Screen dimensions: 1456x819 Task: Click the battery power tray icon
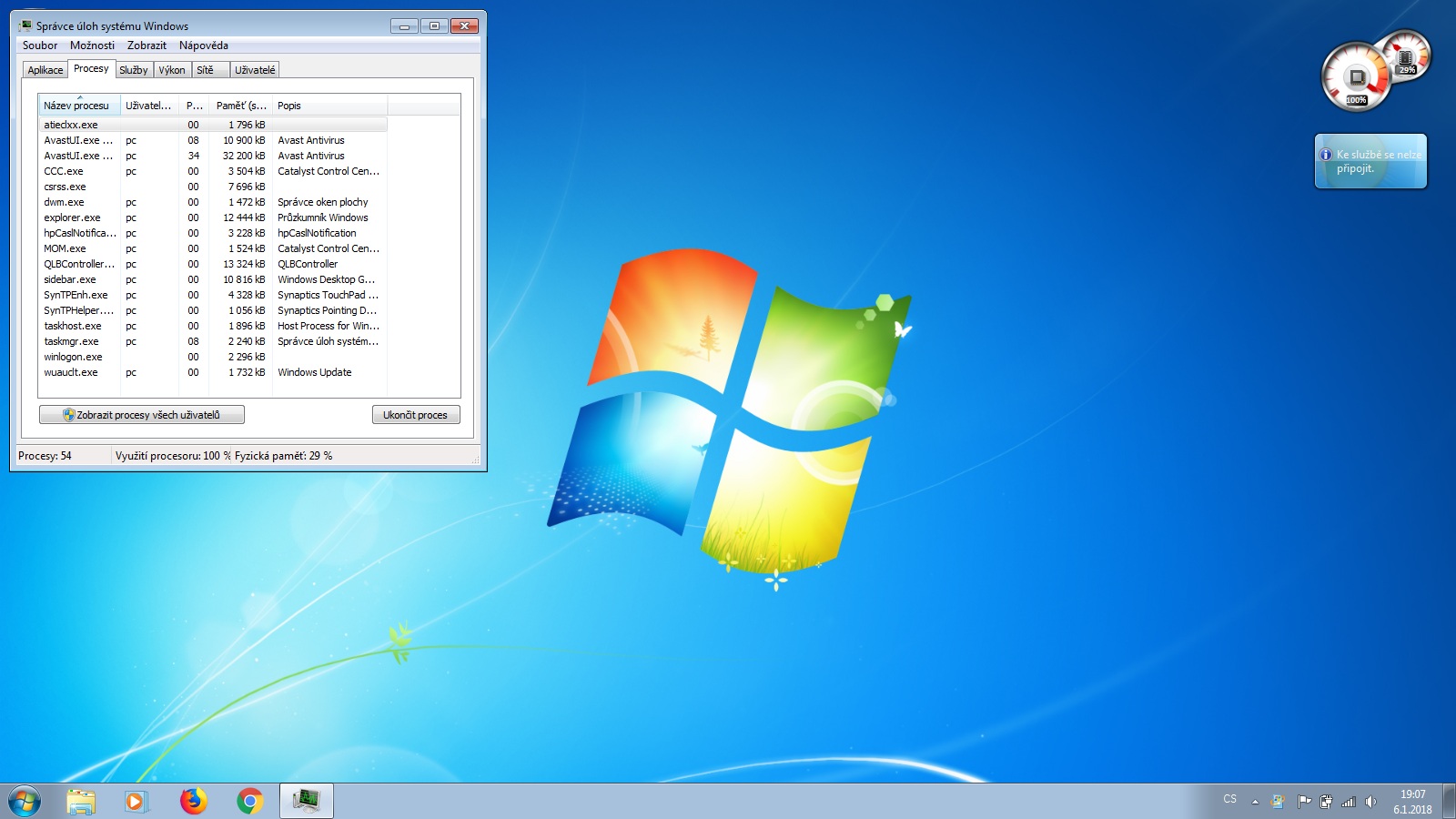(1326, 802)
